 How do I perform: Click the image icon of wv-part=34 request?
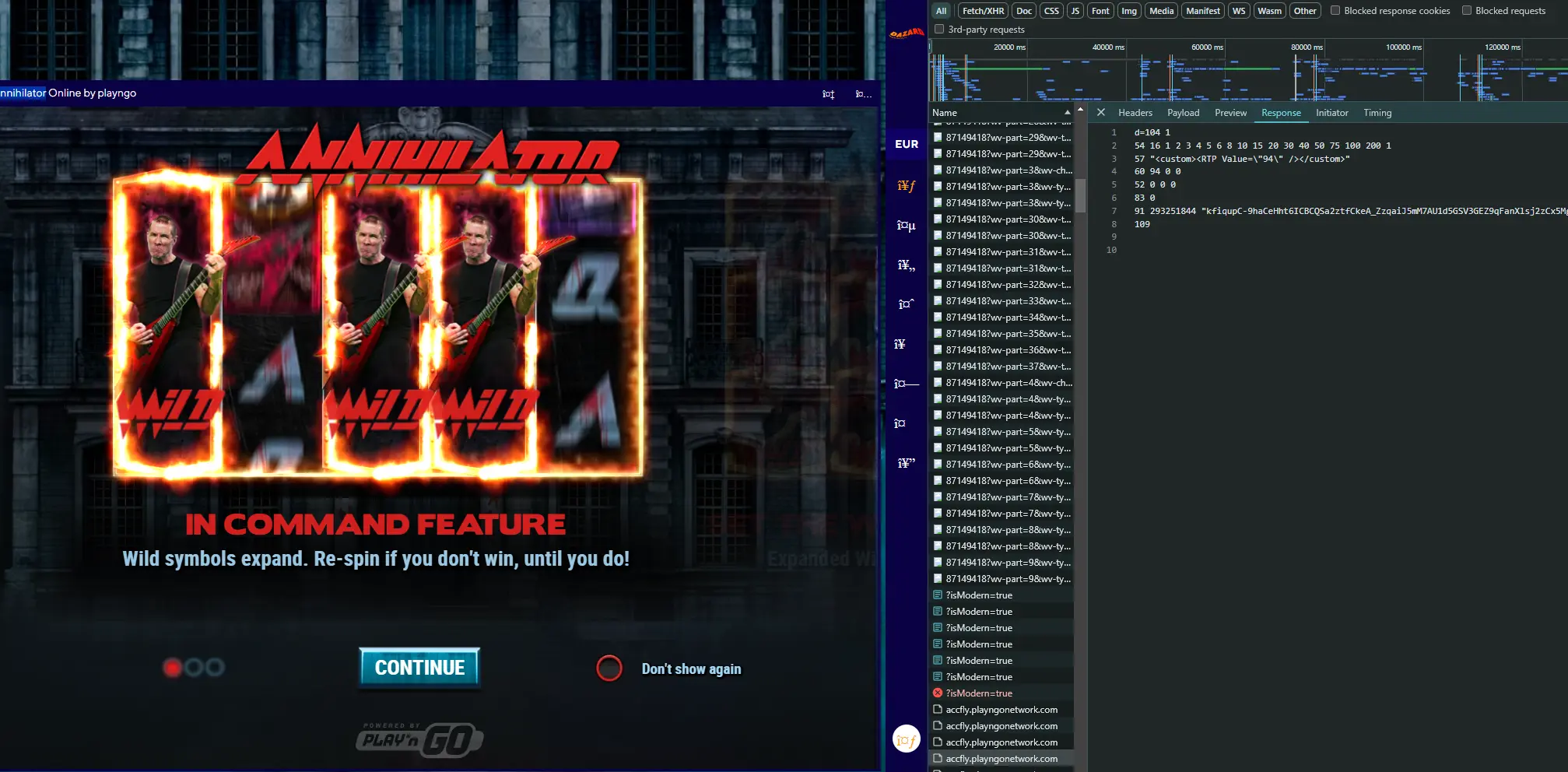[x=938, y=317]
